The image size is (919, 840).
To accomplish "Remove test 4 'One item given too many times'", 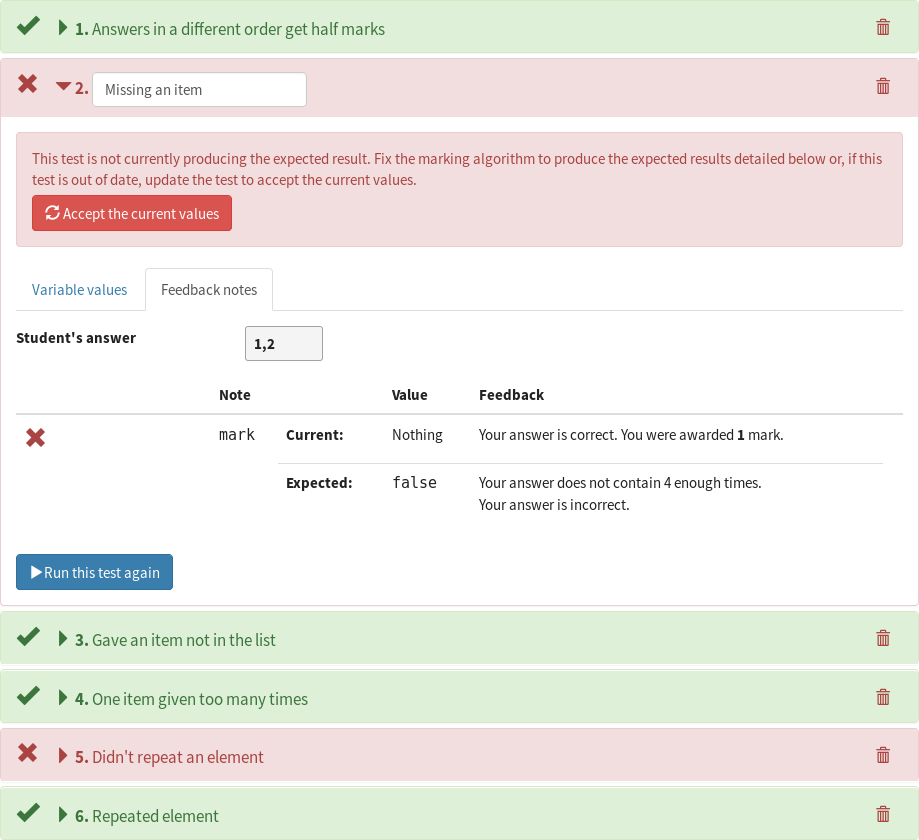I will (x=883, y=698).
